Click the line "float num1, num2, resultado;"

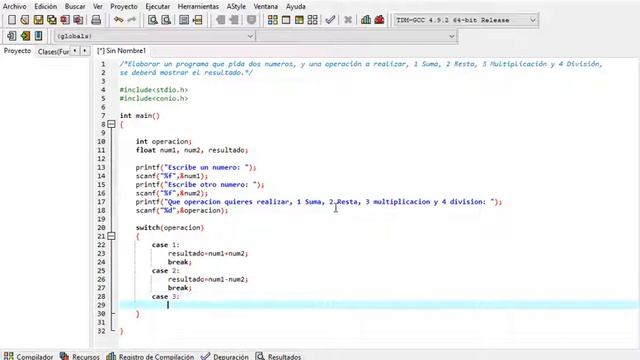coord(192,150)
